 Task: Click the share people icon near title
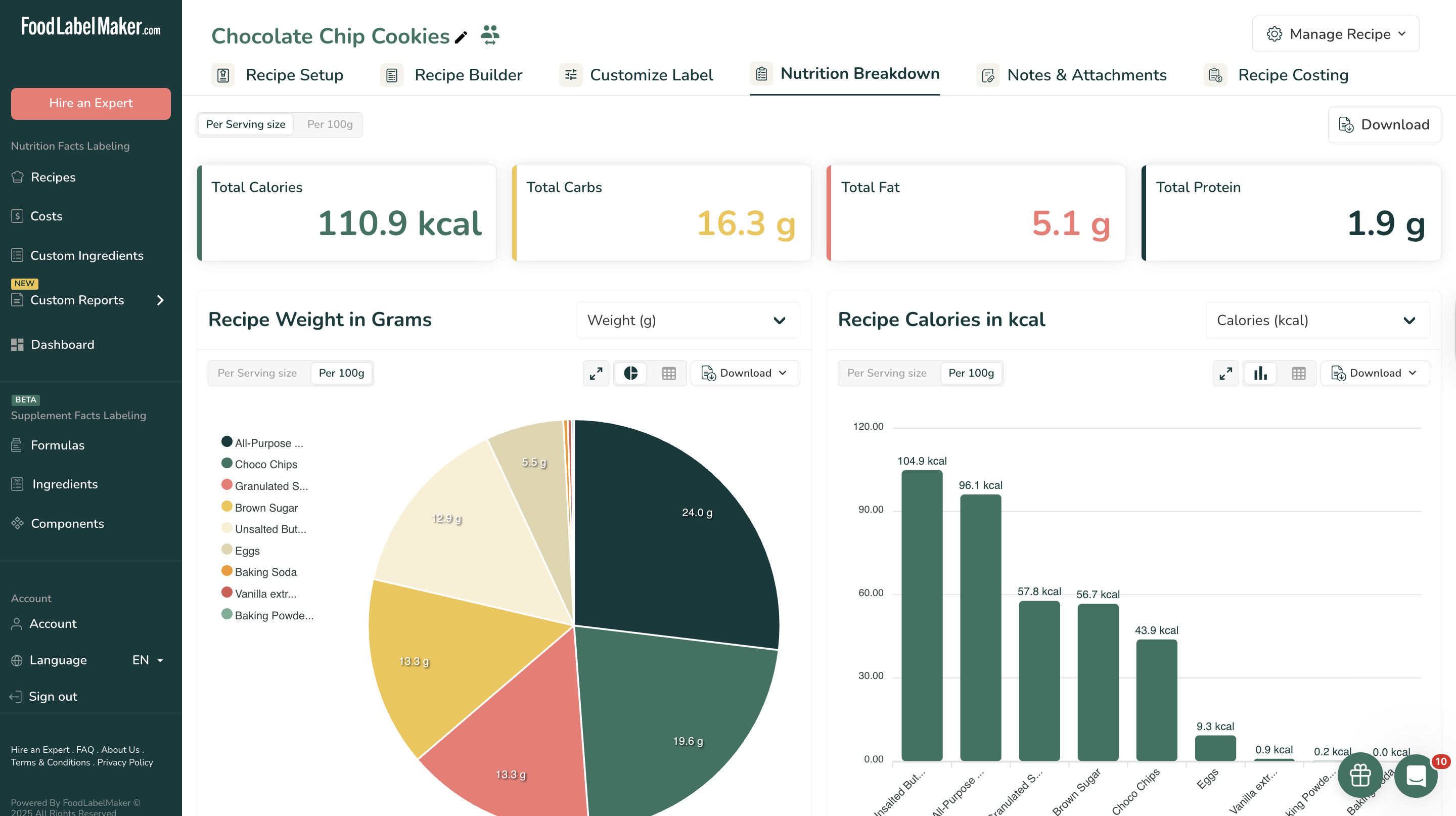(489, 35)
